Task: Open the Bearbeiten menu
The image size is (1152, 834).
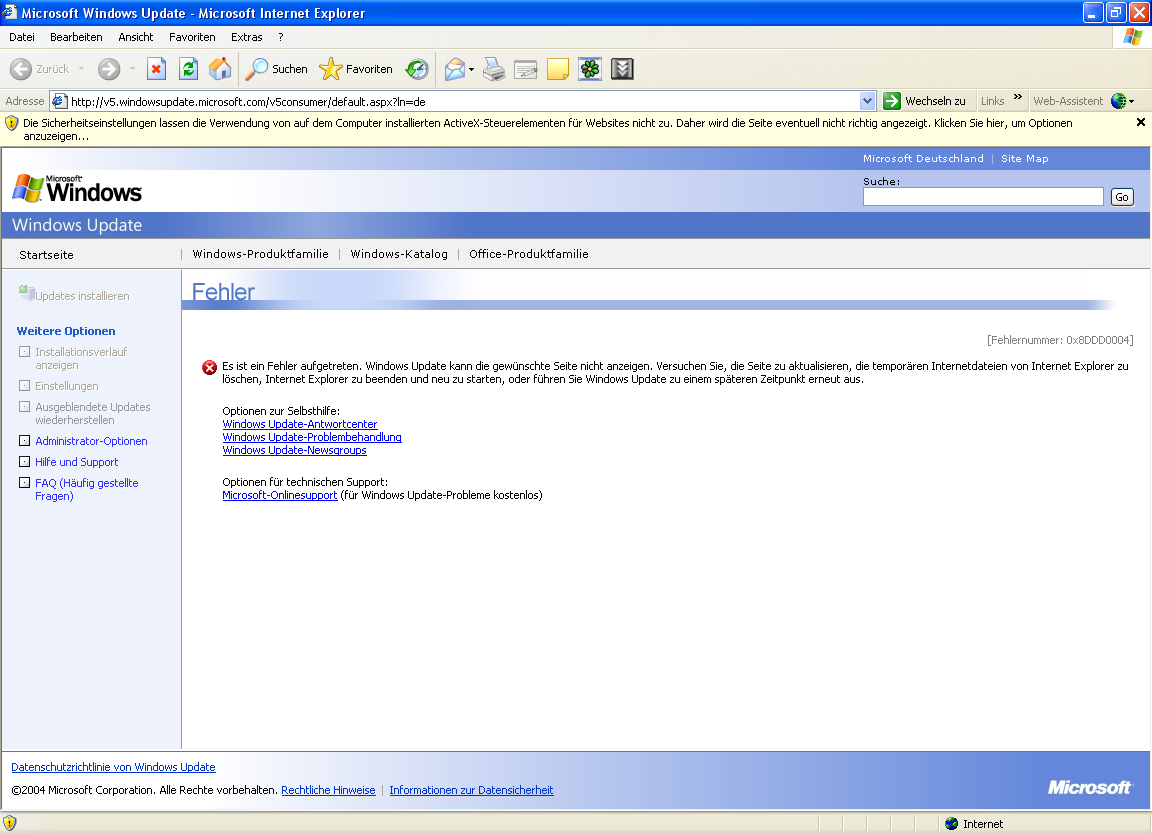Action: coord(76,37)
